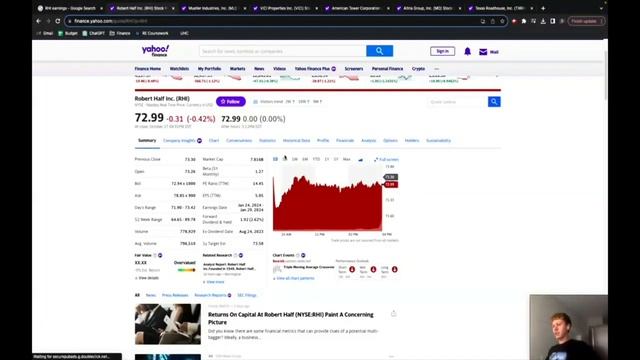Click the Quote Lookup input field
This screenshot has width=640, height=360.
point(458,102)
